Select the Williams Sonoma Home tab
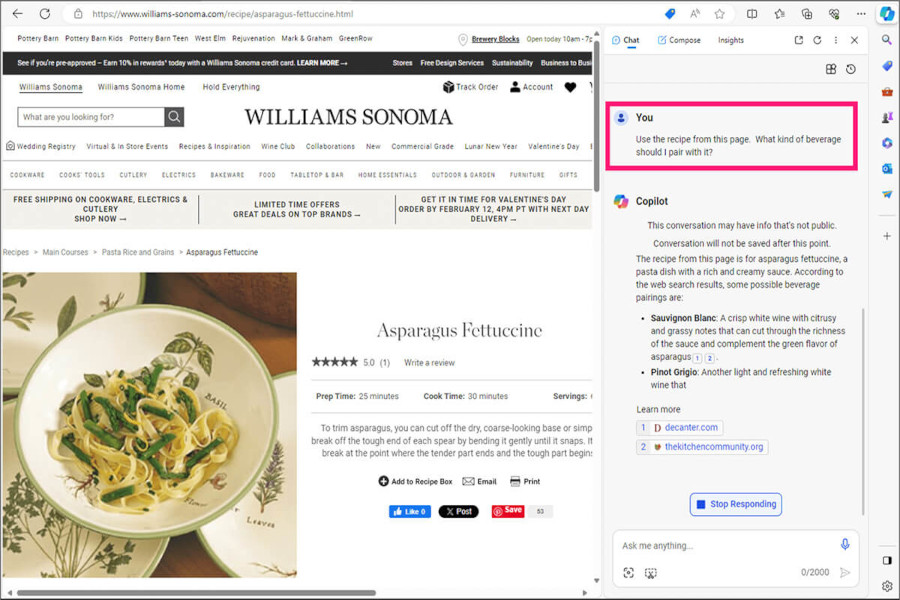Image resolution: width=900 pixels, height=600 pixels. [x=141, y=87]
